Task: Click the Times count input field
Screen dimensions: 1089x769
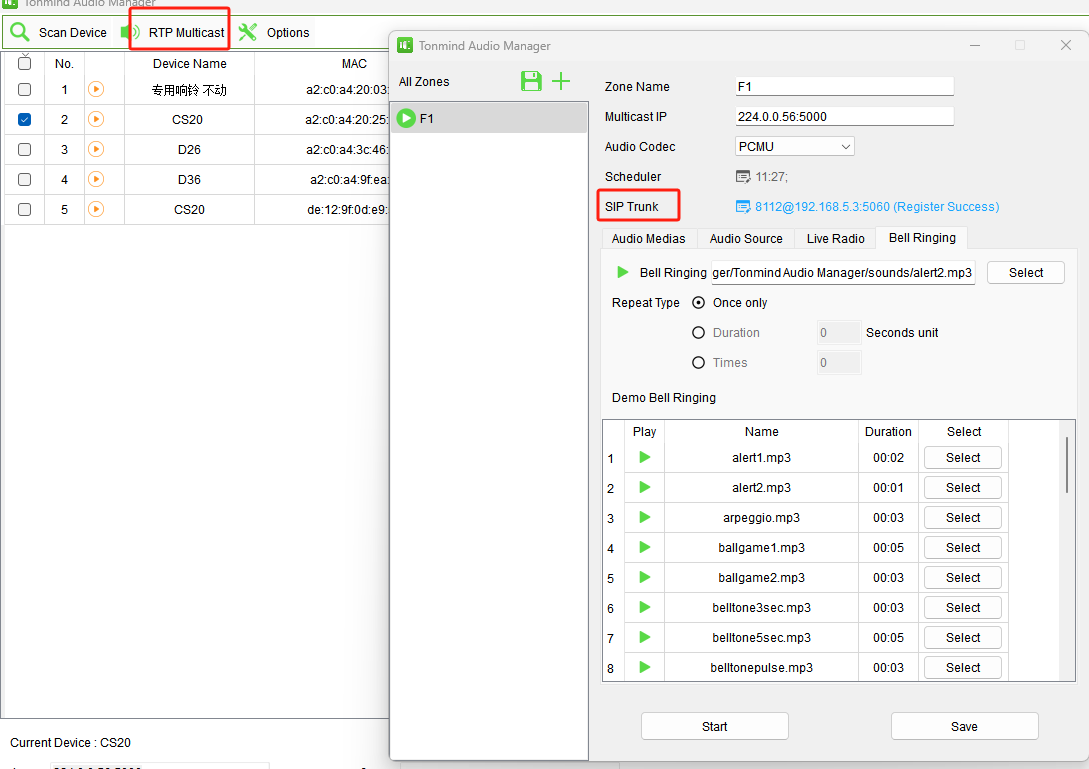Action: point(839,362)
